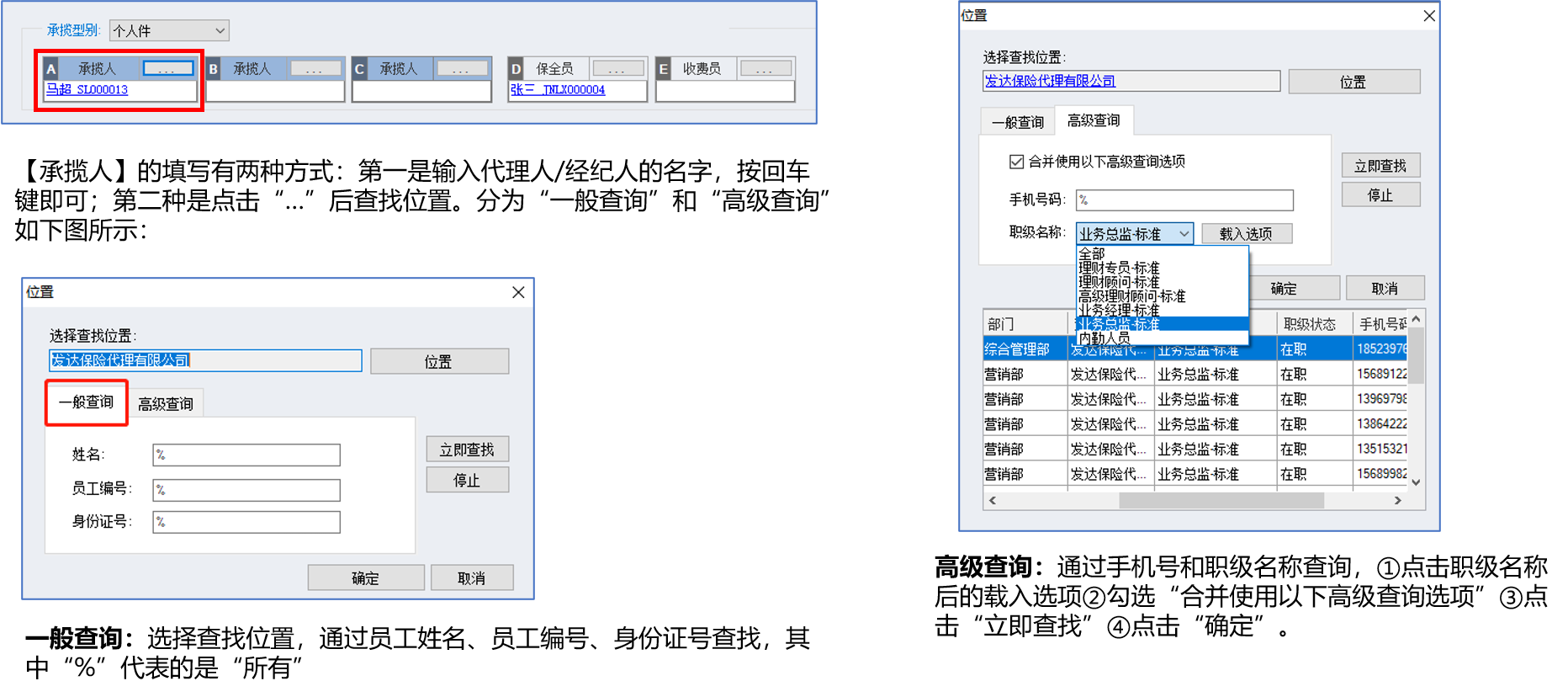Image resolution: width=1568 pixels, height=697 pixels.
Task: Open the 马超_SL000013 link
Action: click(x=87, y=90)
